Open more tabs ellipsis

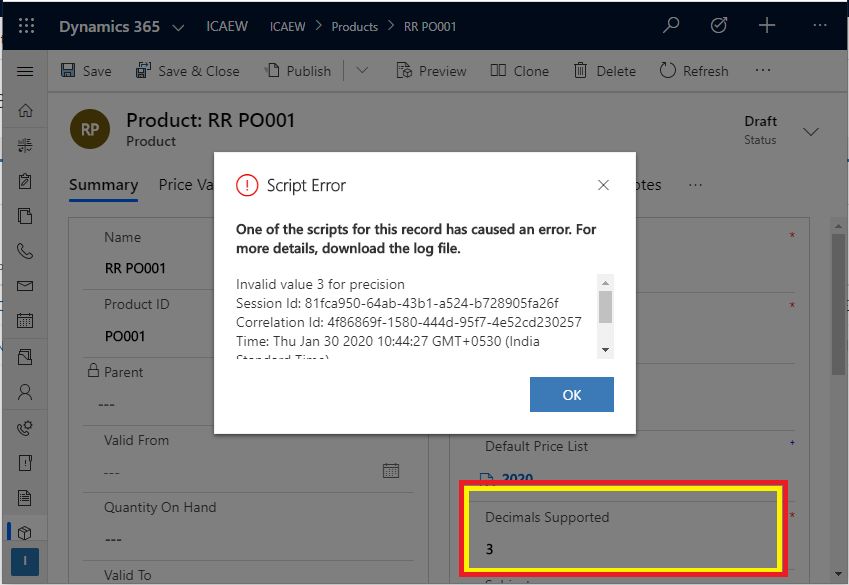[x=695, y=185]
